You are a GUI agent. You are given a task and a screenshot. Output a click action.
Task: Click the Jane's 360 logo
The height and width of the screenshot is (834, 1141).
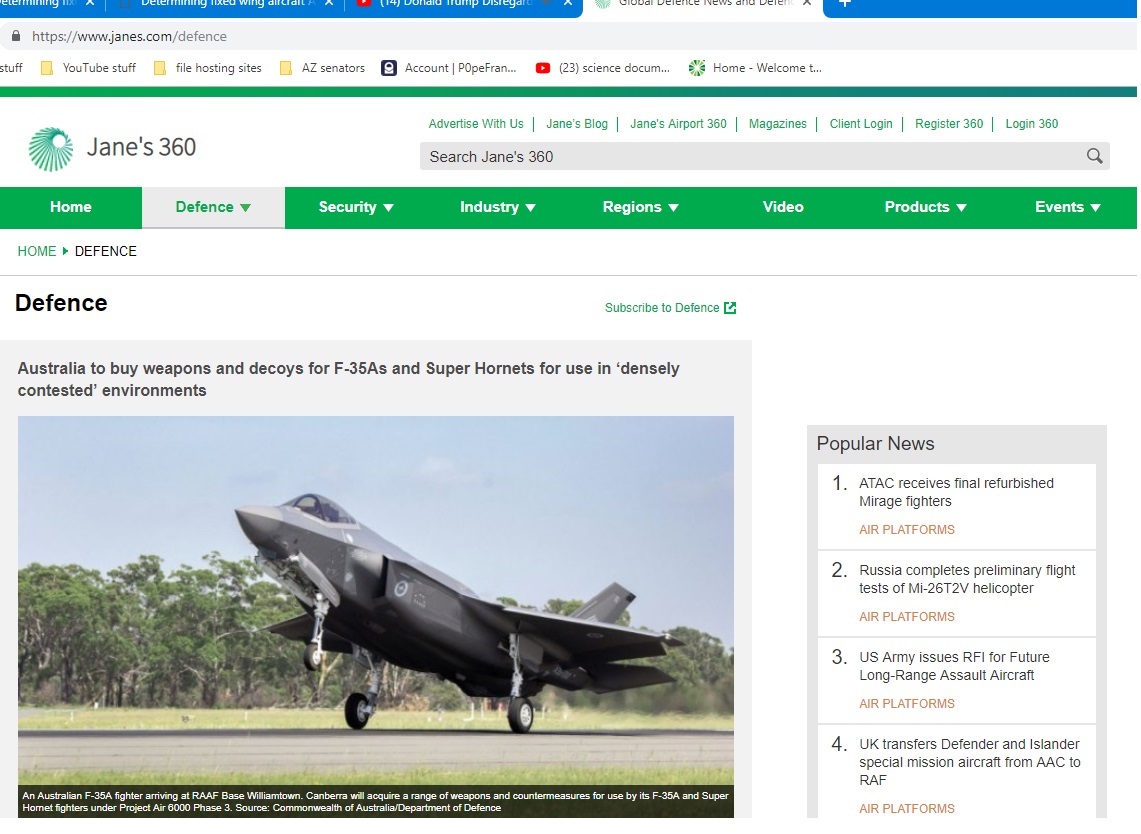coord(112,148)
